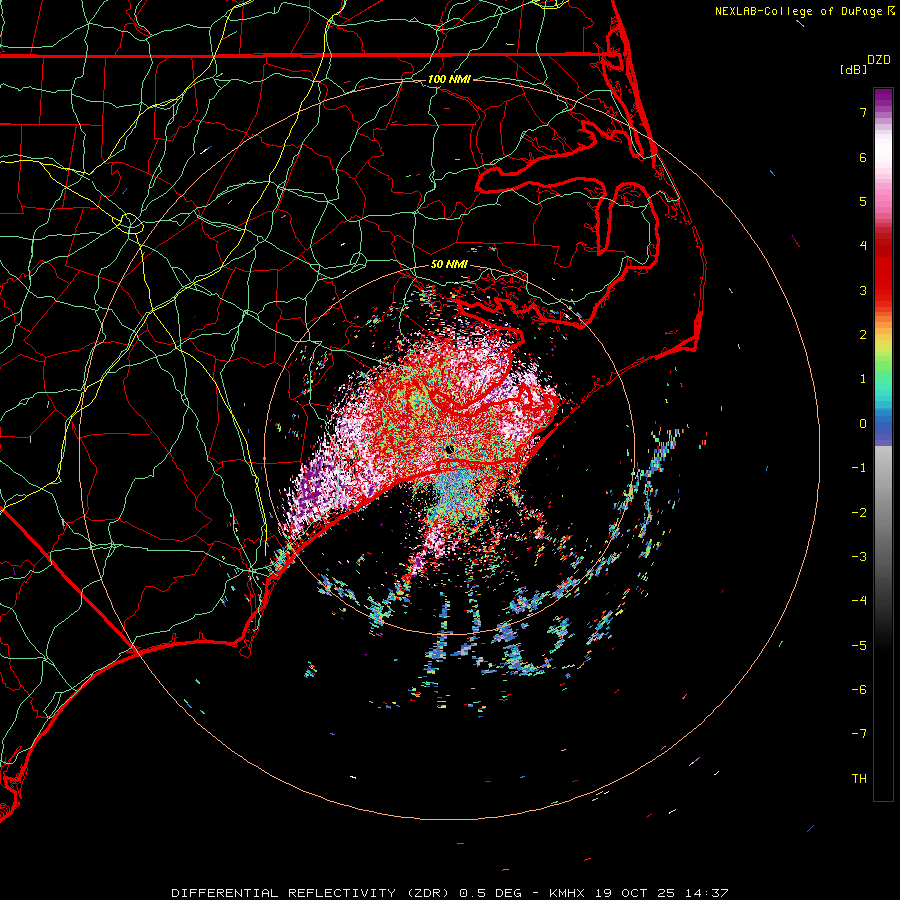Viewport: 900px width, 900px height.
Task: Click the purple top of color scale
Action: 883,99
